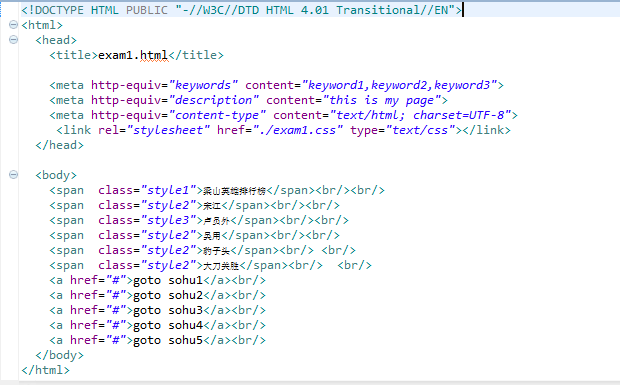Click the goto sohu1 link text

coord(168,281)
